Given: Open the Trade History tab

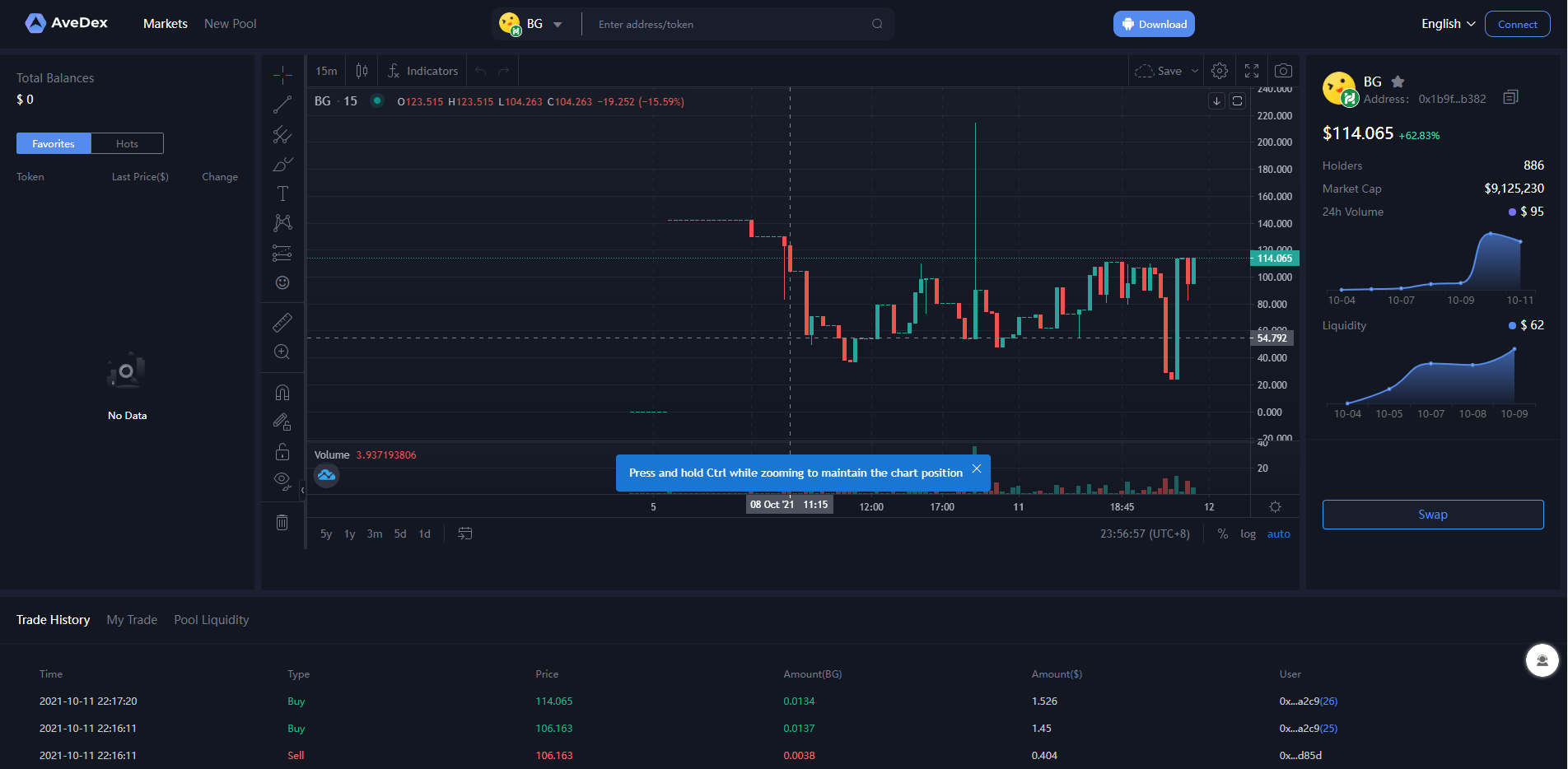Looking at the screenshot, I should [54, 620].
